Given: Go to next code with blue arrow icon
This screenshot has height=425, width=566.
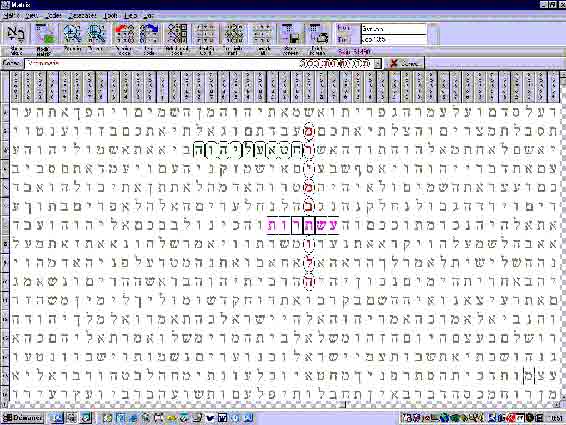Looking at the screenshot, I should pyautogui.click(x=149, y=34).
